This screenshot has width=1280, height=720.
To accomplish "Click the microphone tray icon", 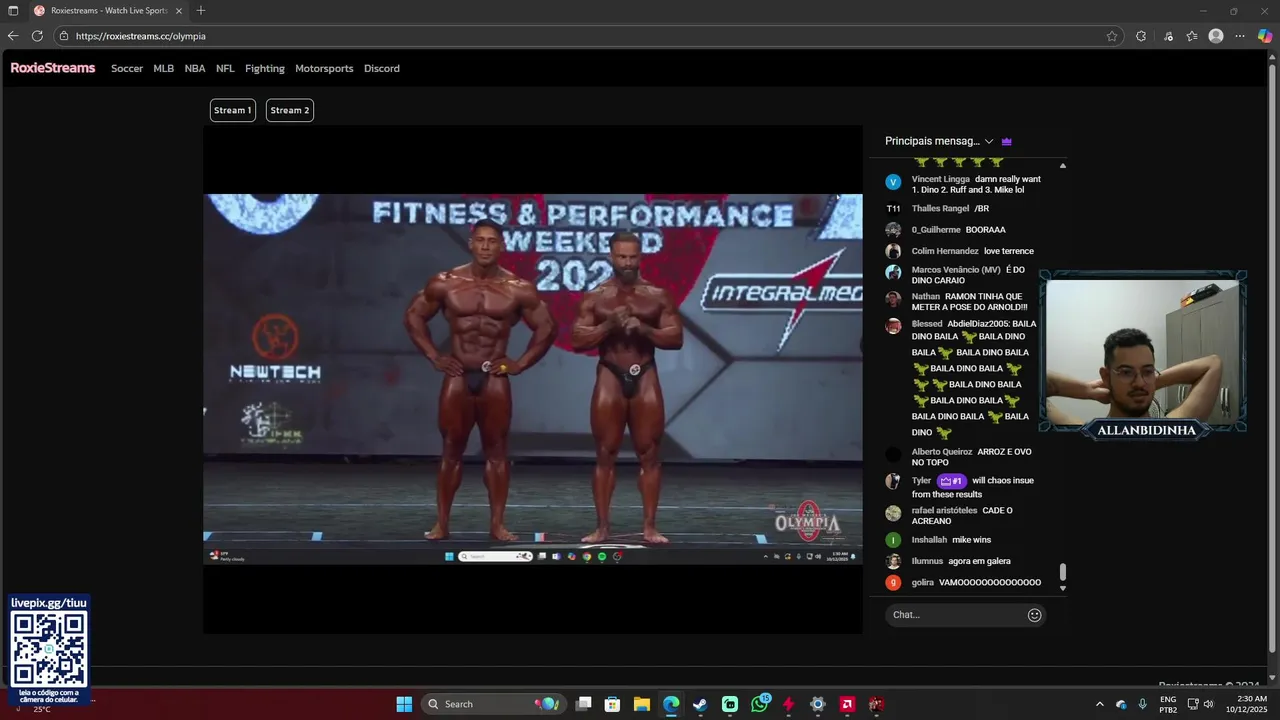I will click(1142, 704).
